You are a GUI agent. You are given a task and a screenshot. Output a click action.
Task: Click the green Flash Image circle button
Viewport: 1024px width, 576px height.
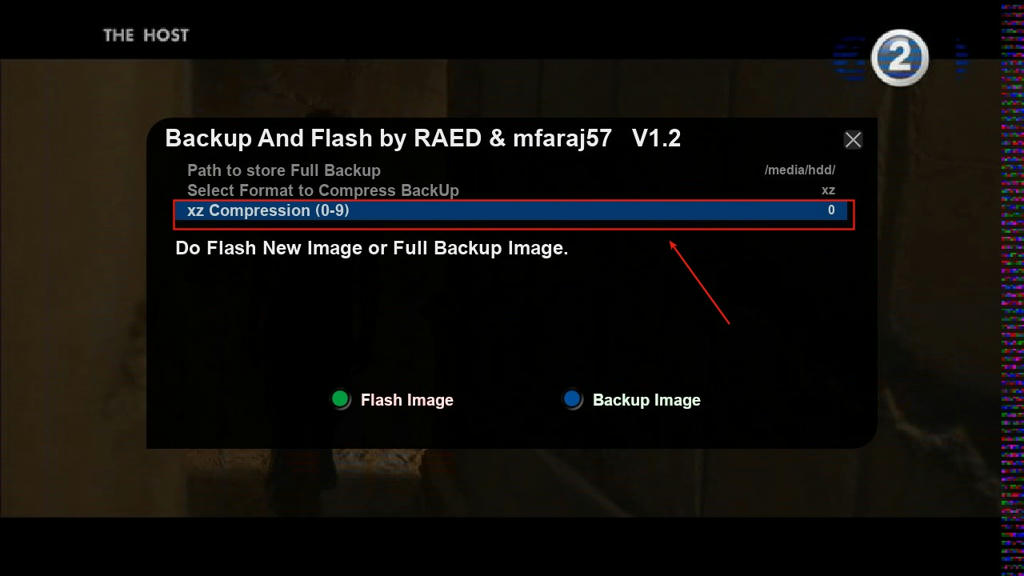pos(340,399)
